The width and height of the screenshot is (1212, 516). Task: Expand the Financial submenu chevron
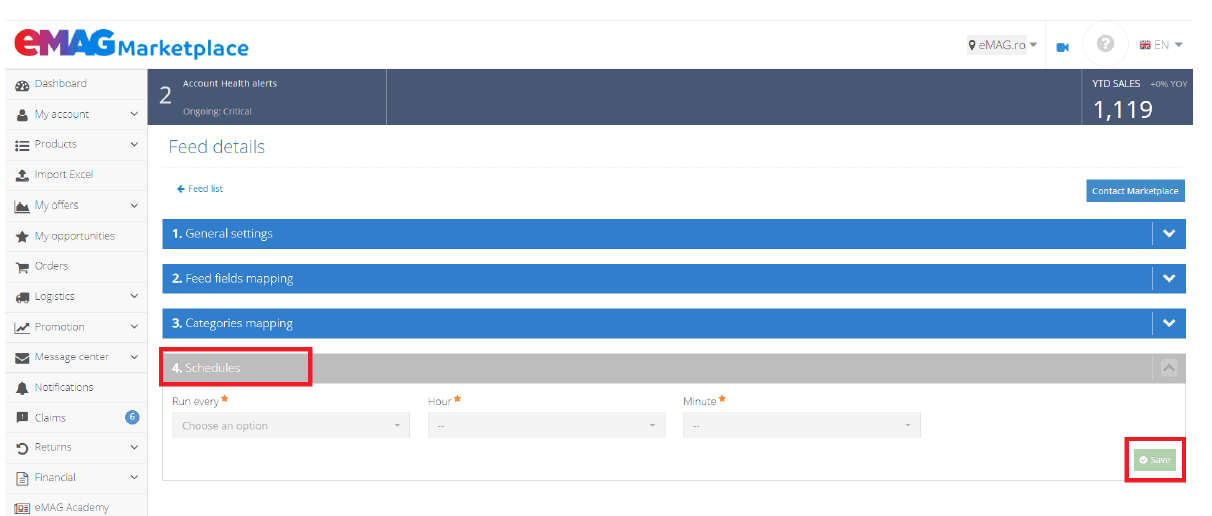click(135, 477)
